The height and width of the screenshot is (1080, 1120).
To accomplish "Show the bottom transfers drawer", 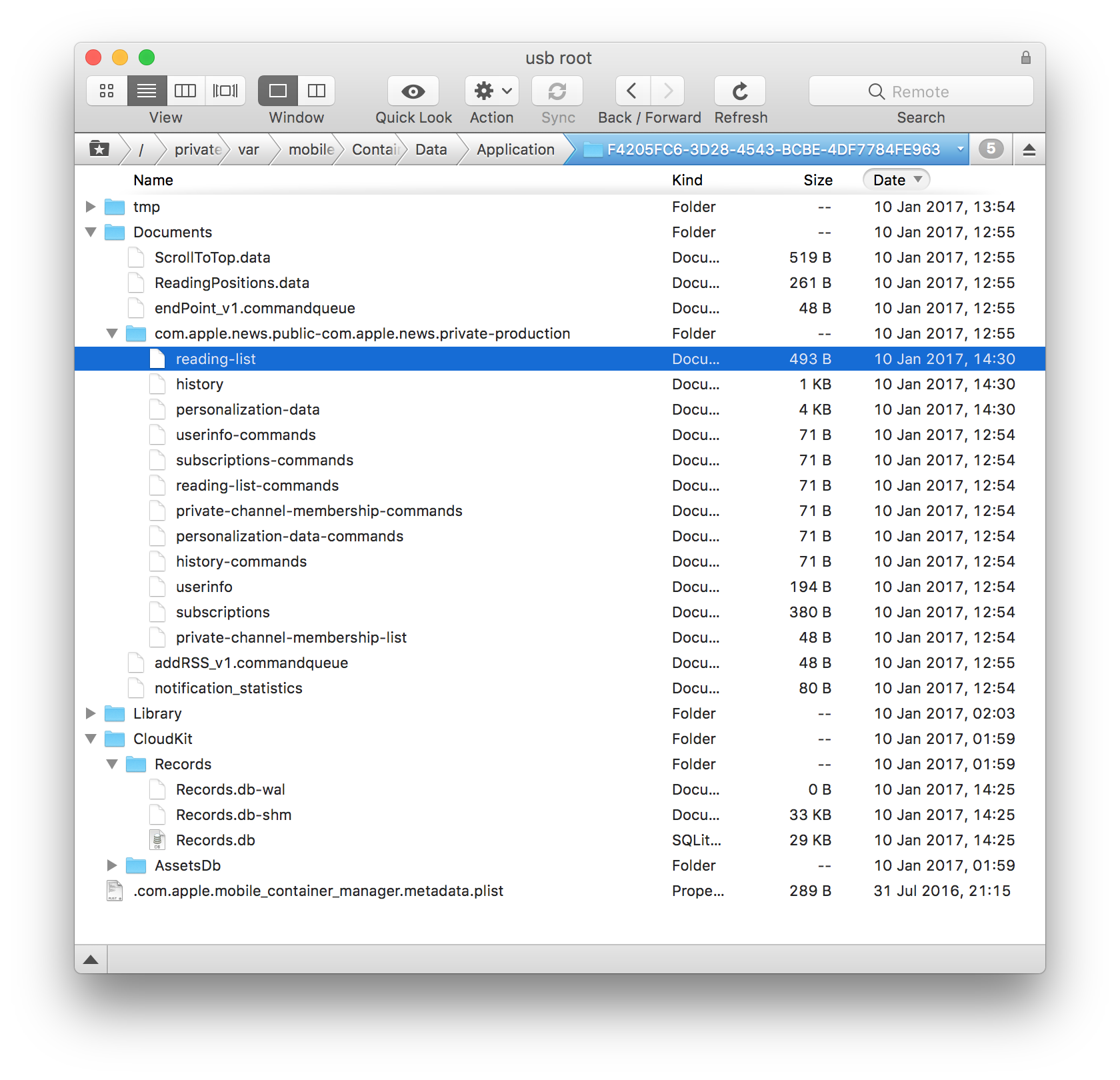I will click(x=91, y=959).
